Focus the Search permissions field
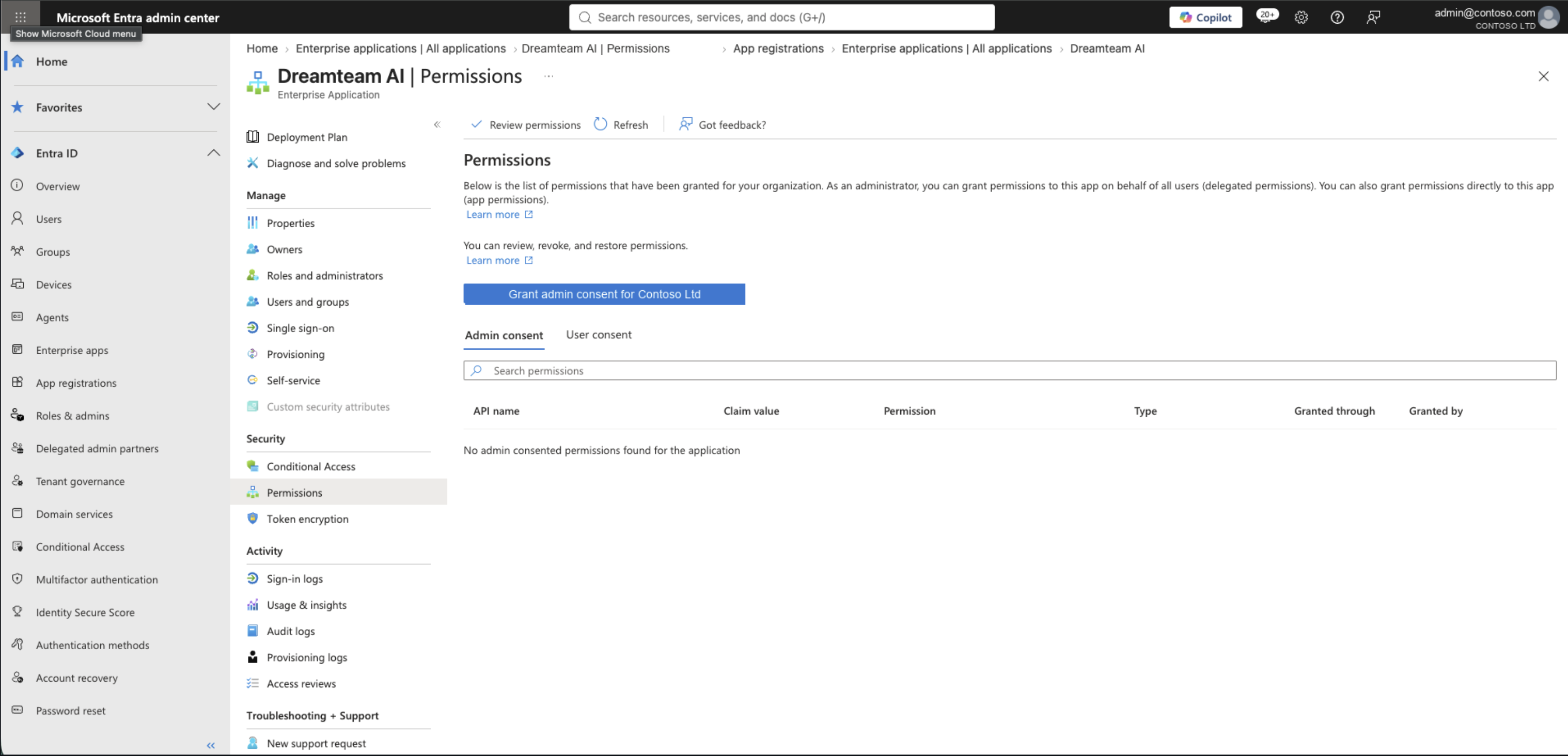The height and width of the screenshot is (756, 1568). (x=1010, y=370)
